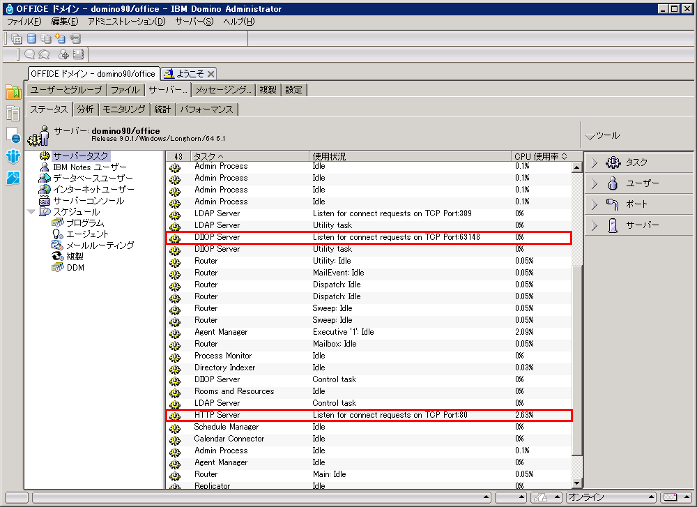Click the server tower icon in Tools panel
The image size is (697, 507).
613,225
